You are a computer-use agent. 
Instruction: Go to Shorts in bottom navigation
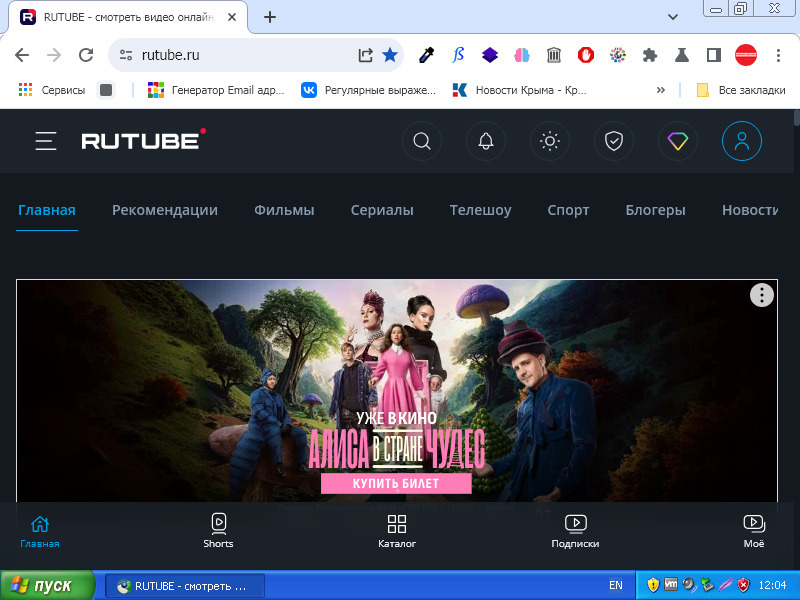[x=218, y=530]
